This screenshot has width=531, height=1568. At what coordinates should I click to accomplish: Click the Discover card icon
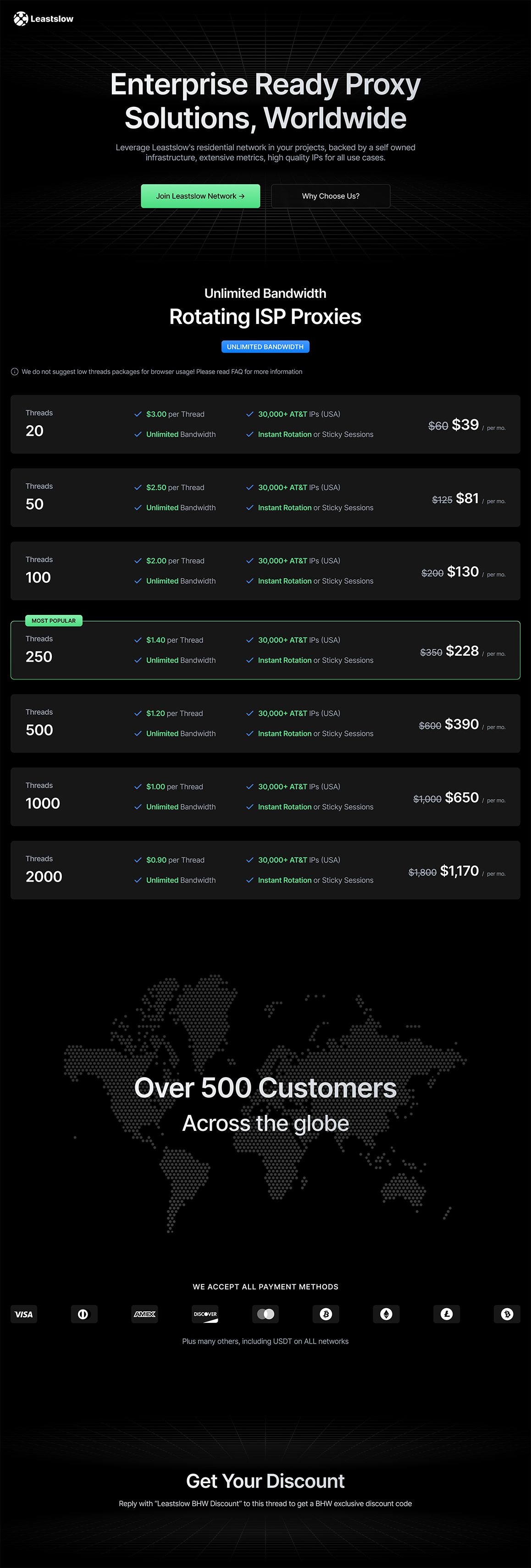pyautogui.click(x=205, y=1314)
